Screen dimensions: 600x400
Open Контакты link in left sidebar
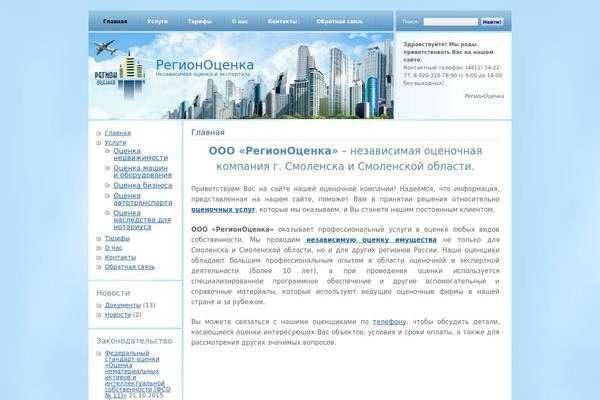pyautogui.click(x=120, y=257)
